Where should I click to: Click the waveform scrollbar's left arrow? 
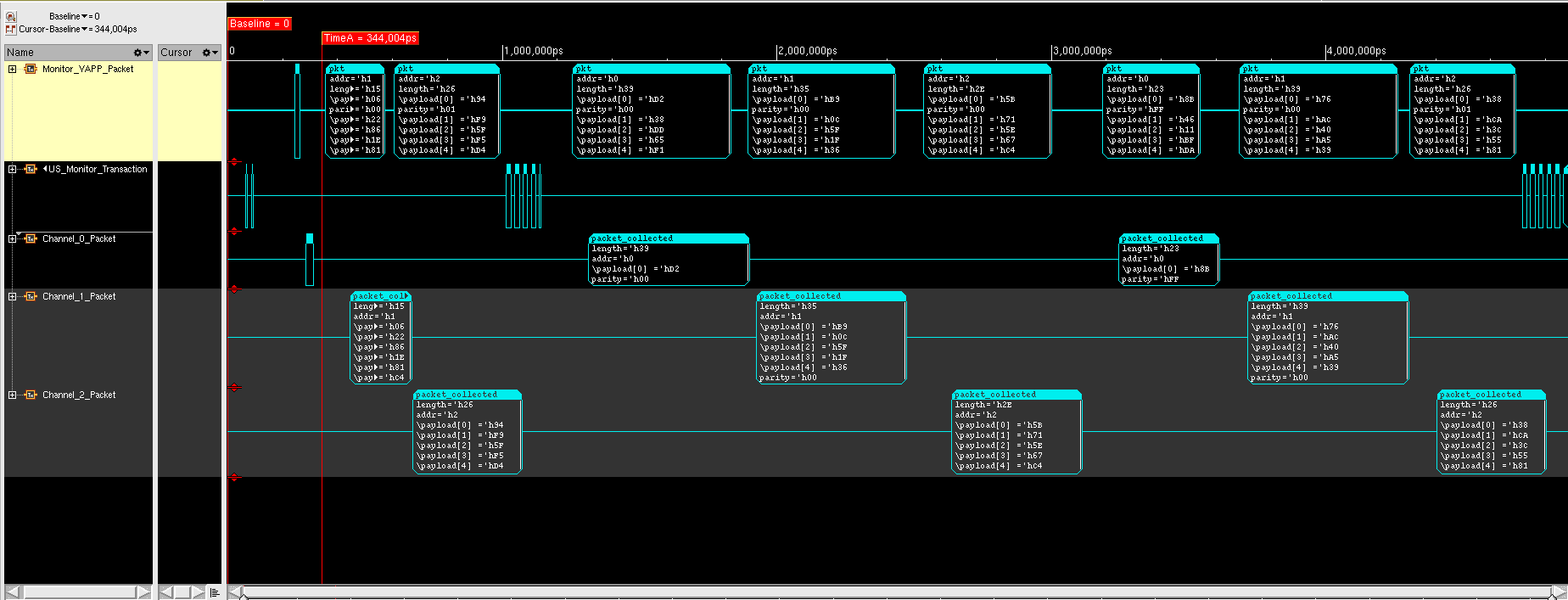coord(235,592)
